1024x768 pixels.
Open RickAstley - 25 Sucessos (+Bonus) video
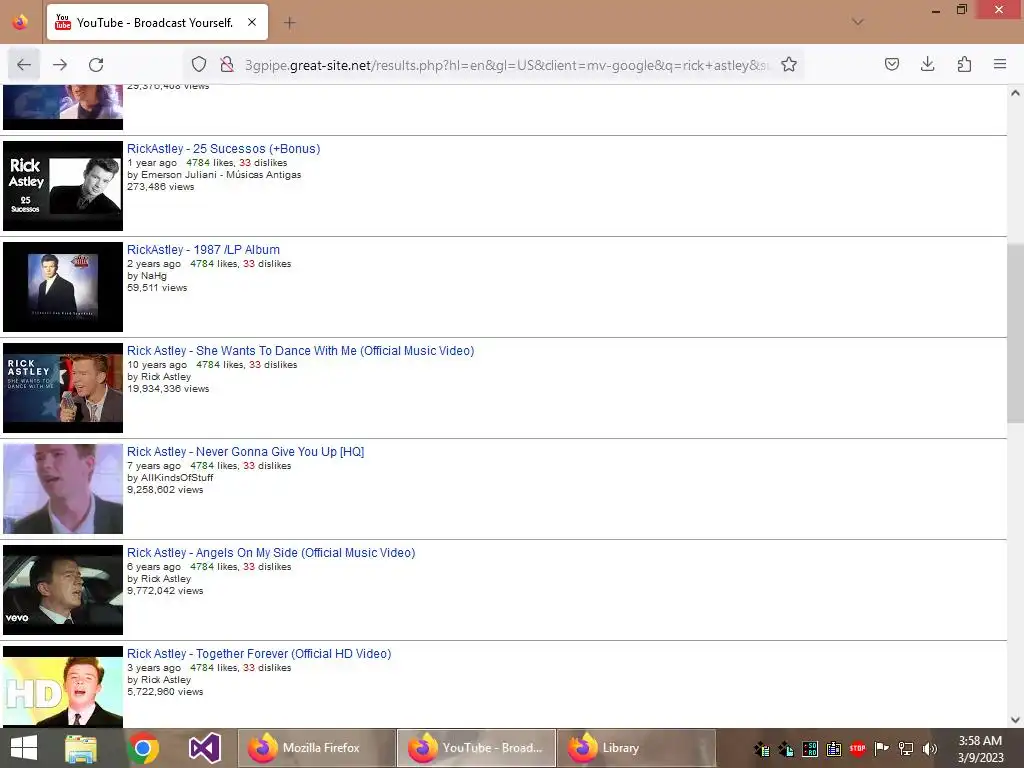pos(223,149)
